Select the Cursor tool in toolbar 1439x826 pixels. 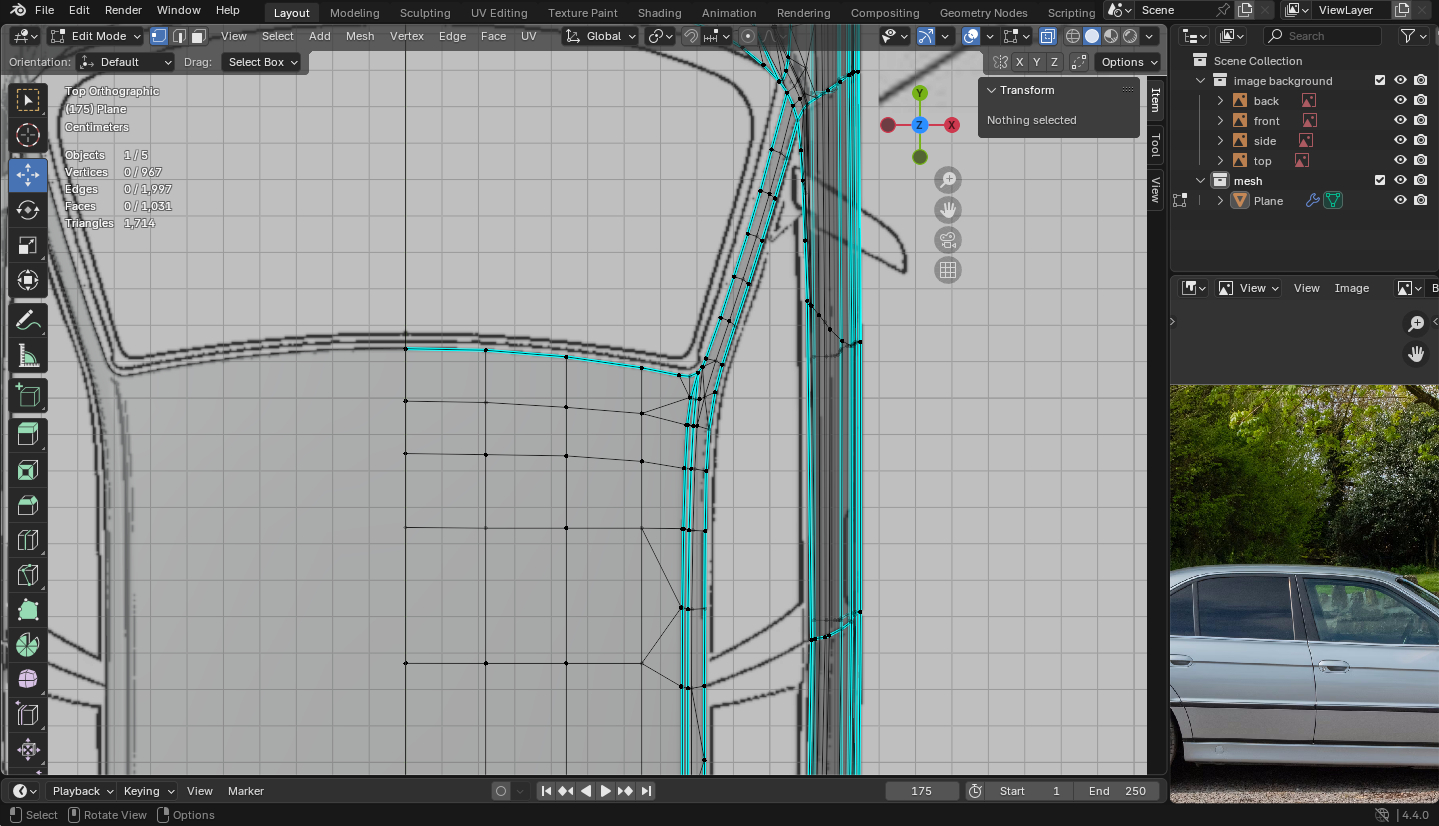point(28,135)
